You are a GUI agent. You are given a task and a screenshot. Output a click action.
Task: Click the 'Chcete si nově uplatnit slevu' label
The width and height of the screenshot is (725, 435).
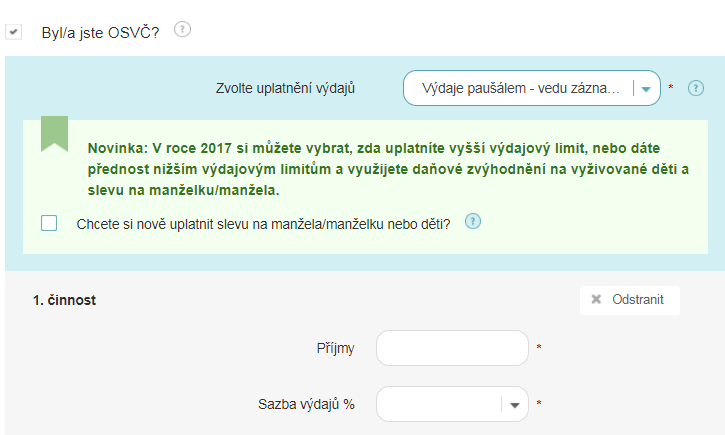click(x=263, y=223)
